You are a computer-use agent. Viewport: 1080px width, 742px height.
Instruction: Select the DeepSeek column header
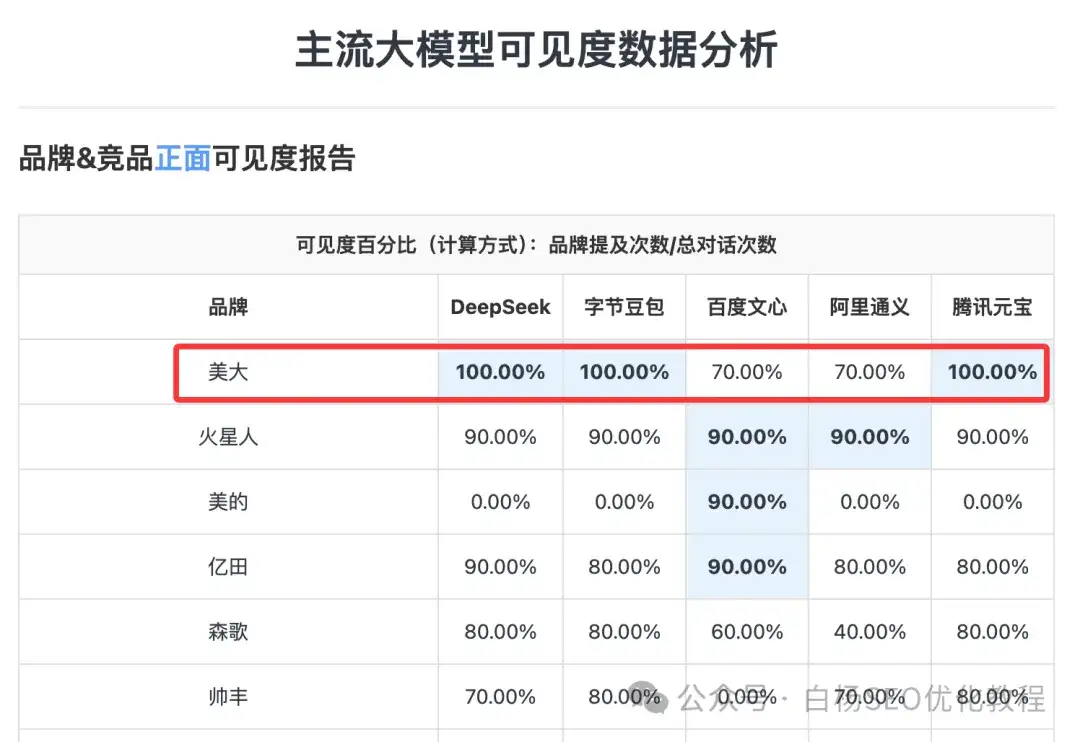click(x=500, y=307)
